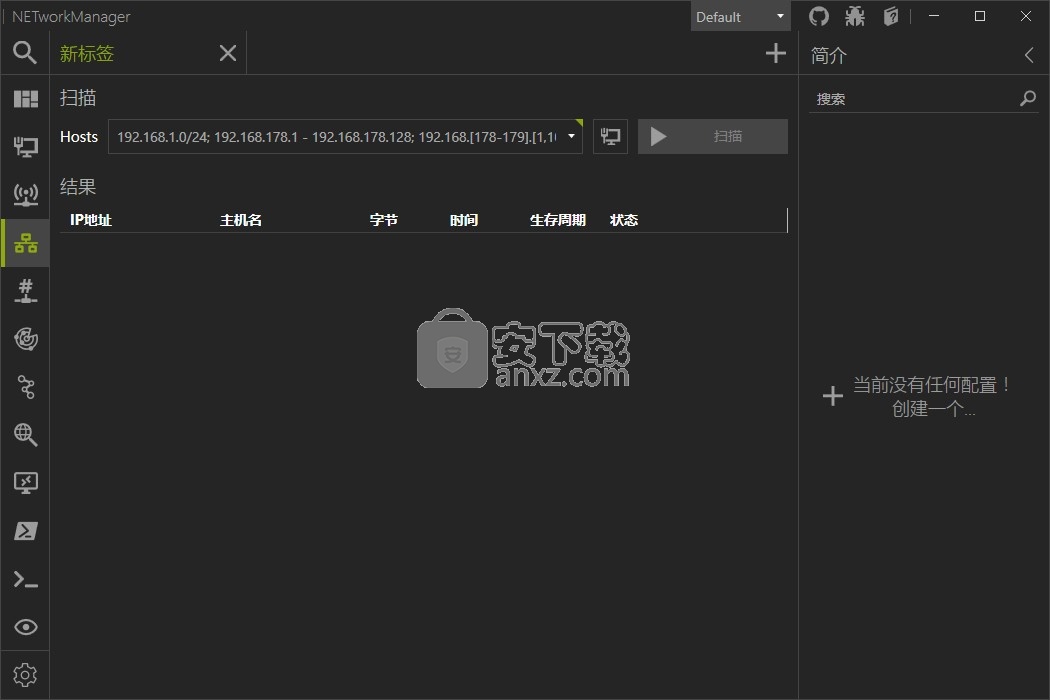Start scan with the 扫描 button

712,137
